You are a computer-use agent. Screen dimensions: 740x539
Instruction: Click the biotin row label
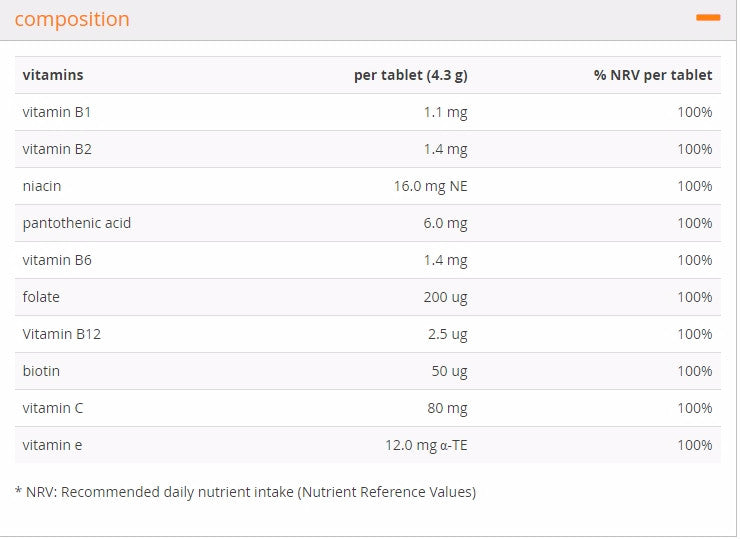42,371
